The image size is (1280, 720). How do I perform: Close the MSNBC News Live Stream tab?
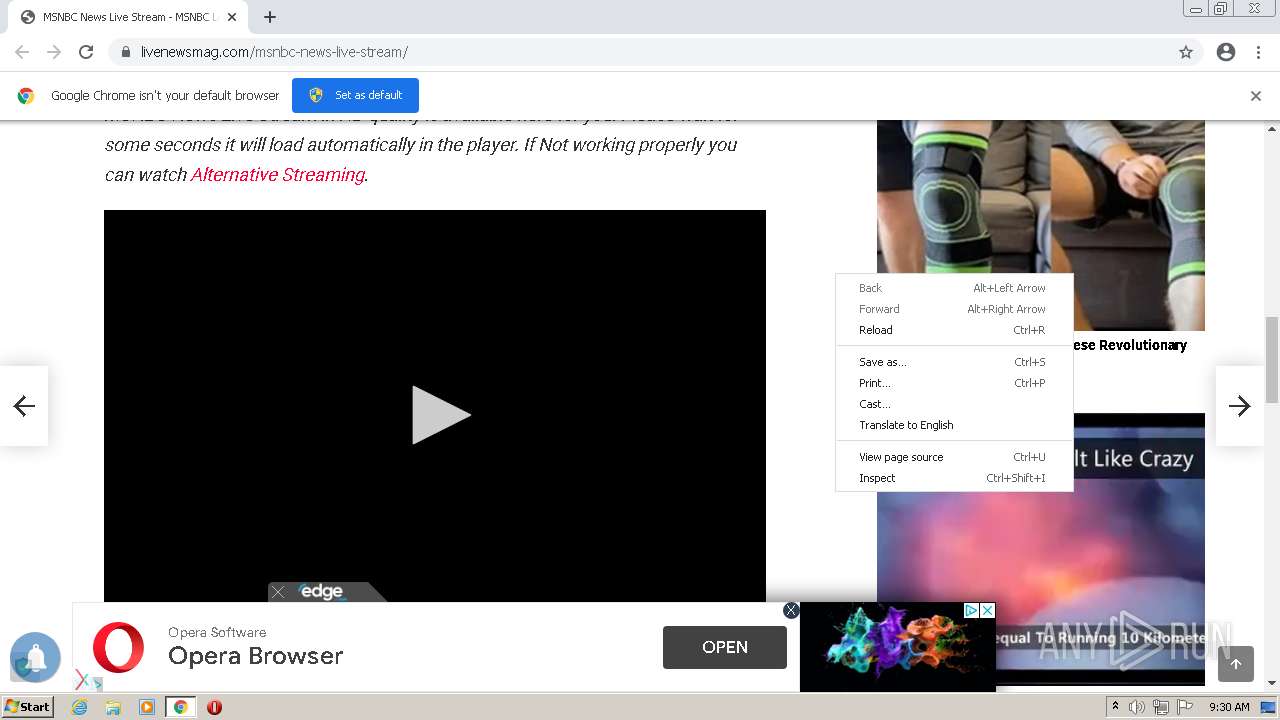click(232, 17)
